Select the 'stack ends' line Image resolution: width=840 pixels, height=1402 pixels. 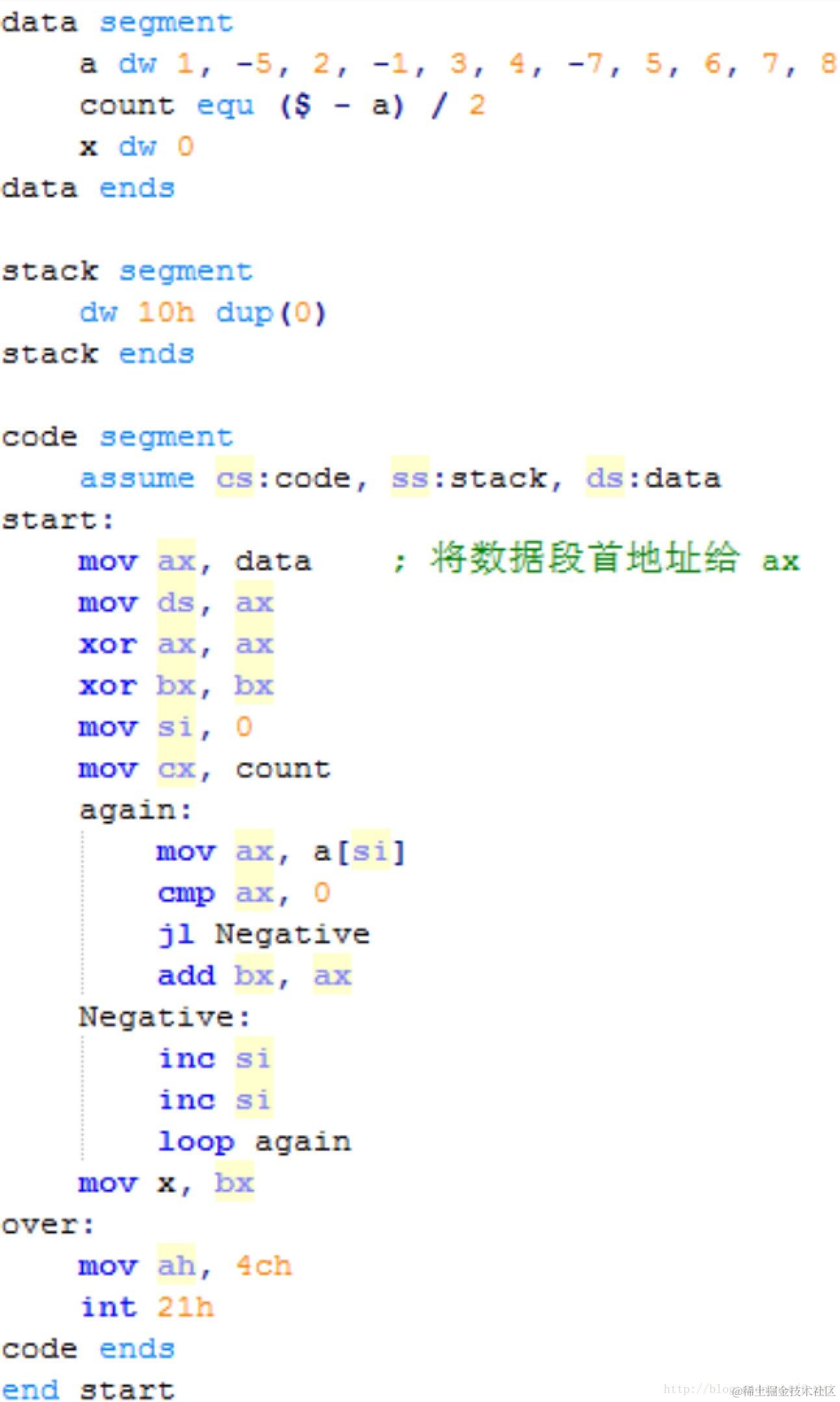(98, 355)
